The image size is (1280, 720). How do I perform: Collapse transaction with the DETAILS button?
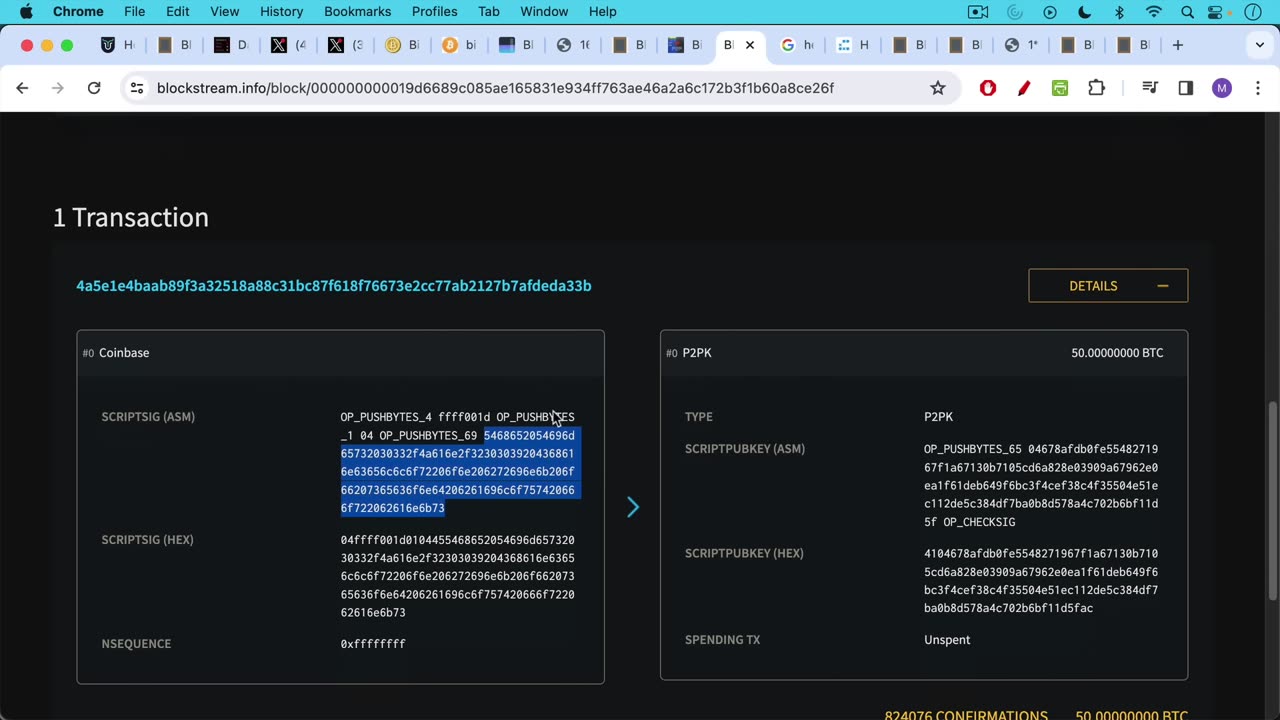pyautogui.click(x=1108, y=286)
